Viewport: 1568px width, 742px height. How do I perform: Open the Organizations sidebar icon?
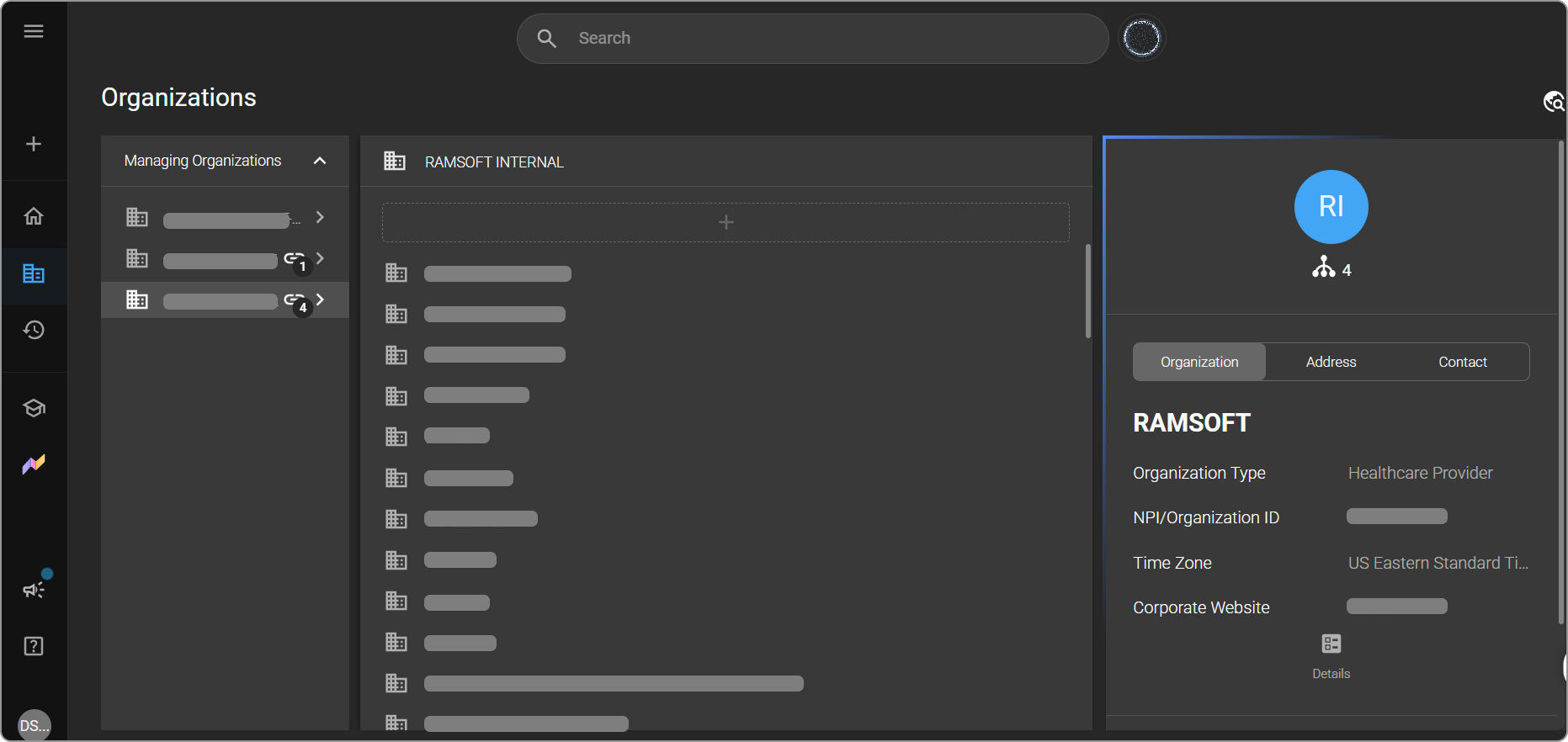tap(34, 273)
